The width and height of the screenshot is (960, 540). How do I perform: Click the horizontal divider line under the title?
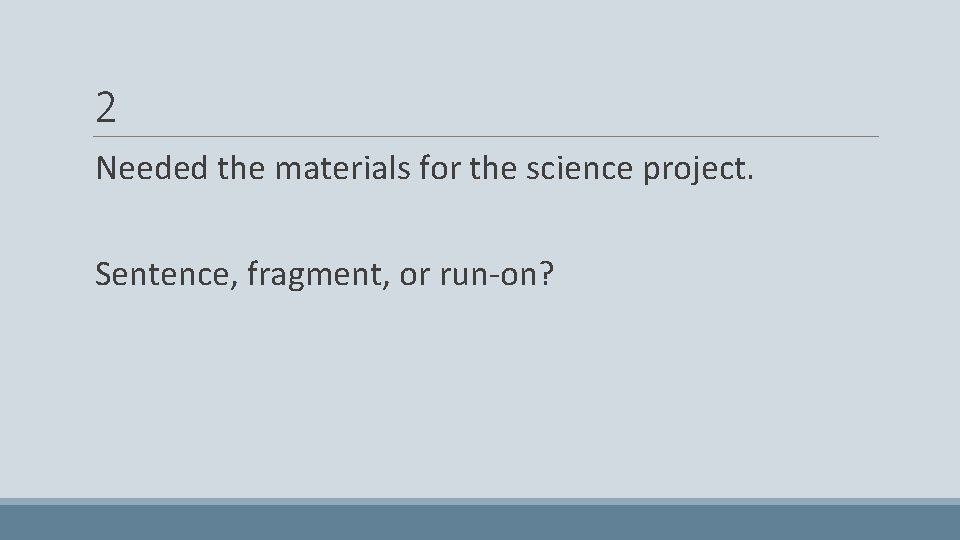[486, 137]
